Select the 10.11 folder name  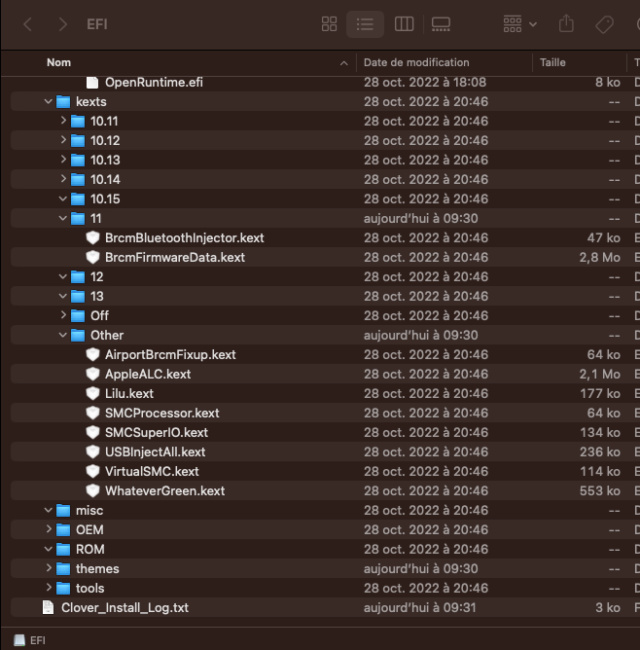click(x=104, y=121)
